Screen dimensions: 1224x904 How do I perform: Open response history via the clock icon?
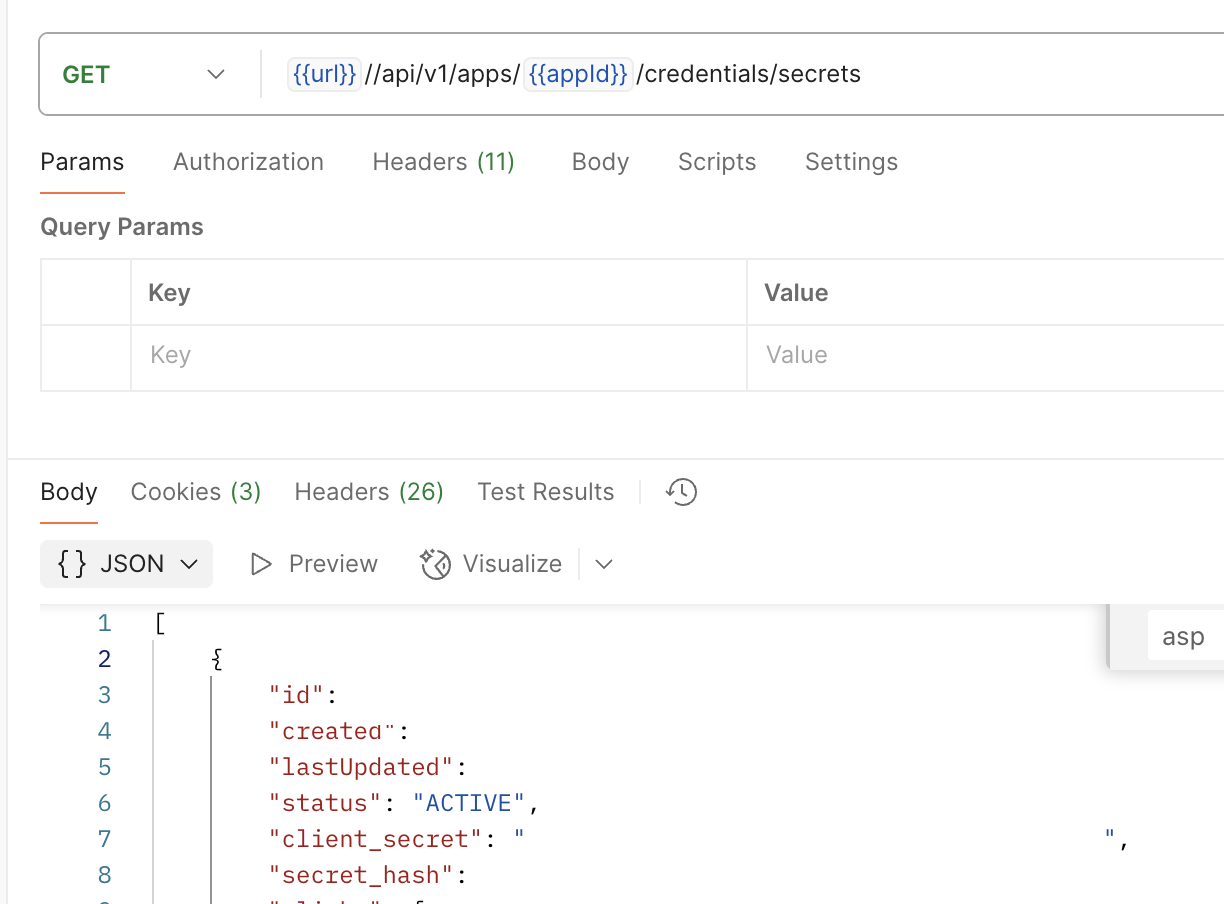tap(681, 491)
